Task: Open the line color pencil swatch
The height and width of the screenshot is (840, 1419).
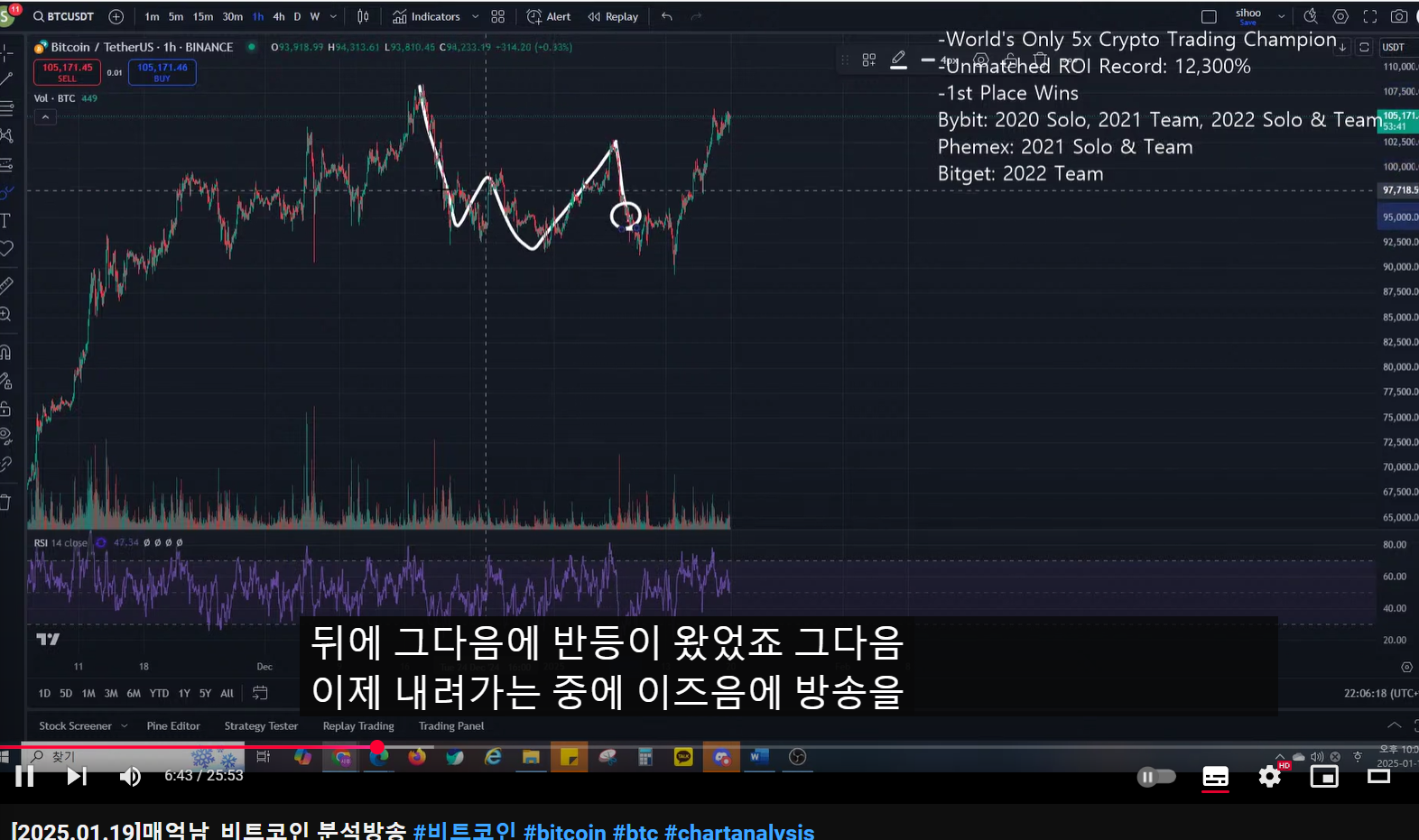Action: pyautogui.click(x=898, y=60)
